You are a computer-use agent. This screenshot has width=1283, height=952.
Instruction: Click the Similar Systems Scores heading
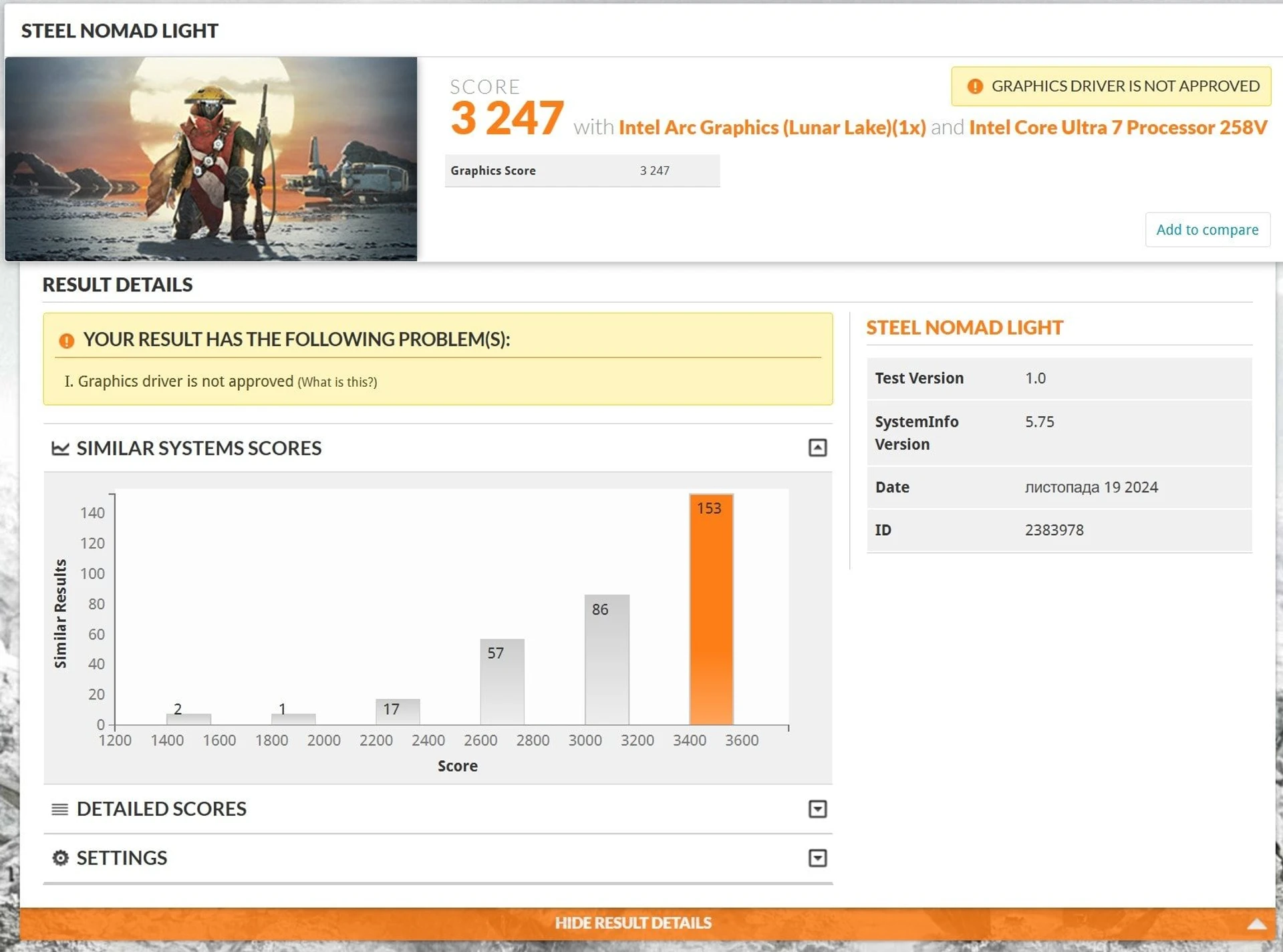point(199,448)
